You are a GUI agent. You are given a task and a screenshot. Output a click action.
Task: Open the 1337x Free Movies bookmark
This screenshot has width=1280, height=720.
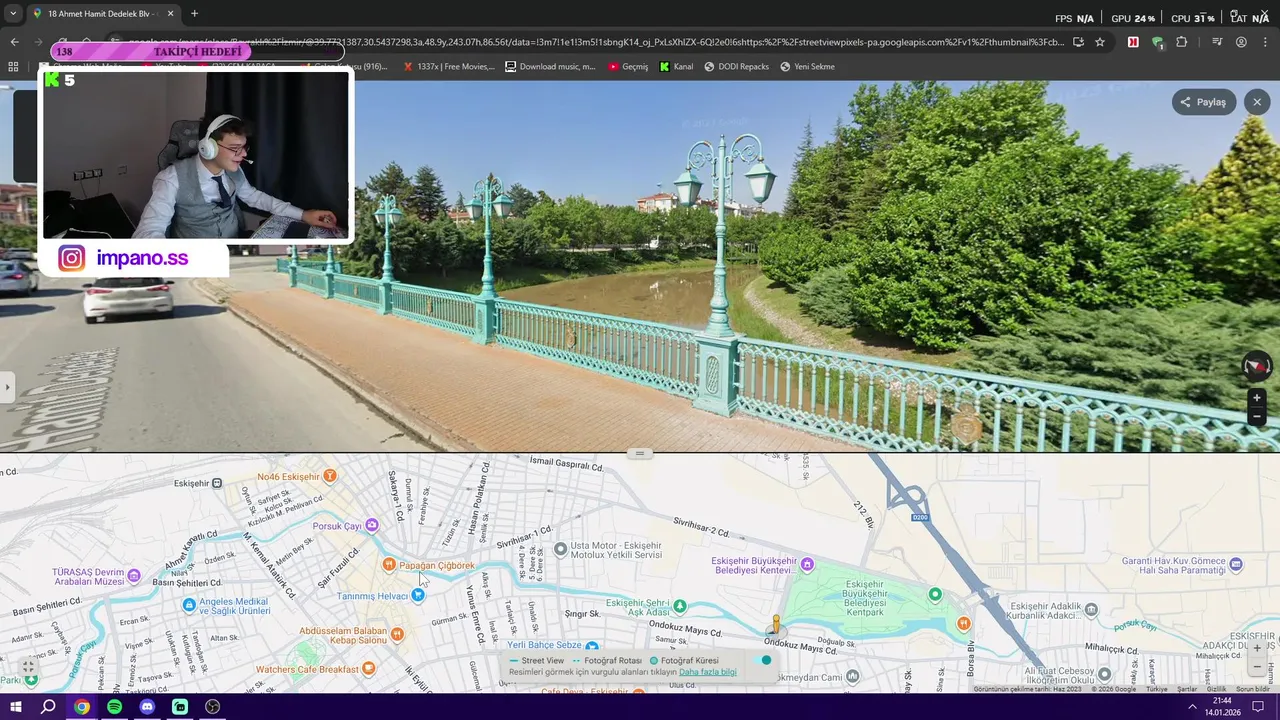click(448, 67)
